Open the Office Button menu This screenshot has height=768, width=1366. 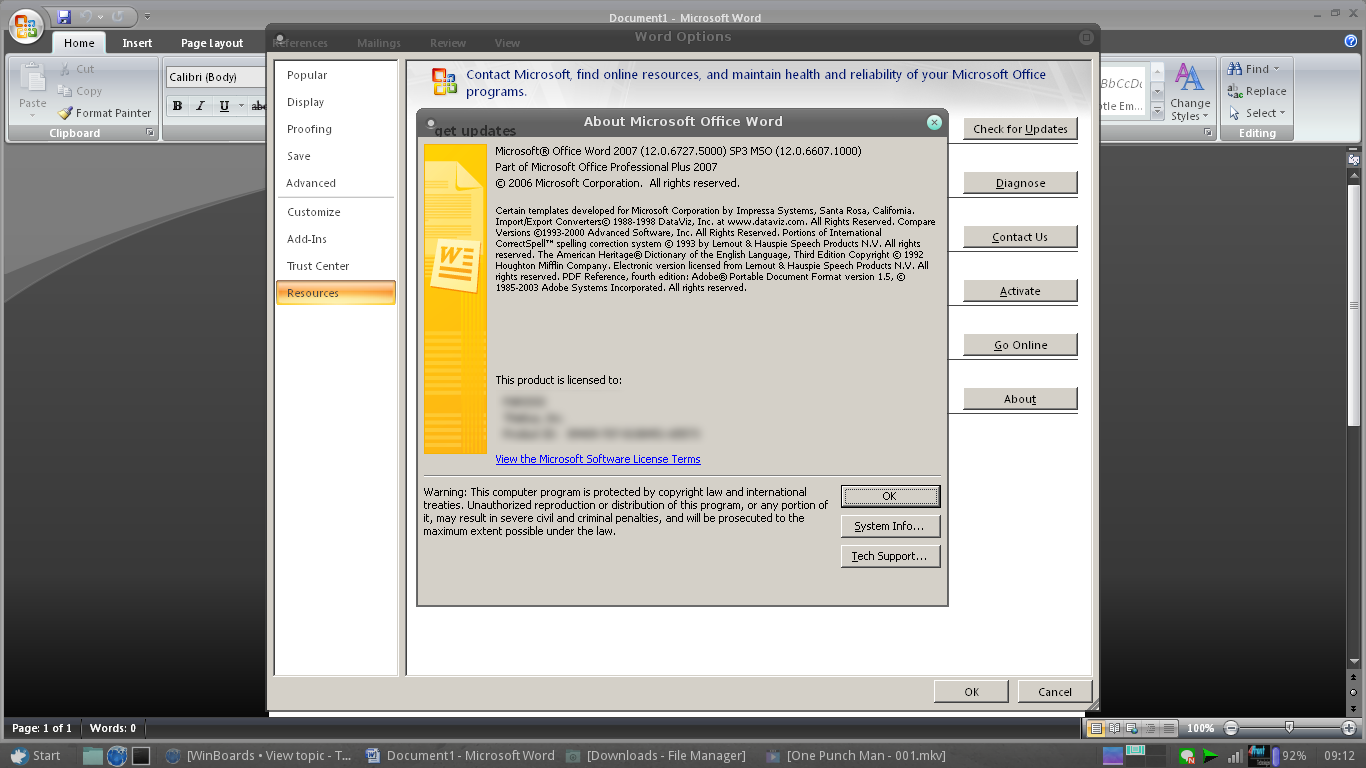point(26,25)
